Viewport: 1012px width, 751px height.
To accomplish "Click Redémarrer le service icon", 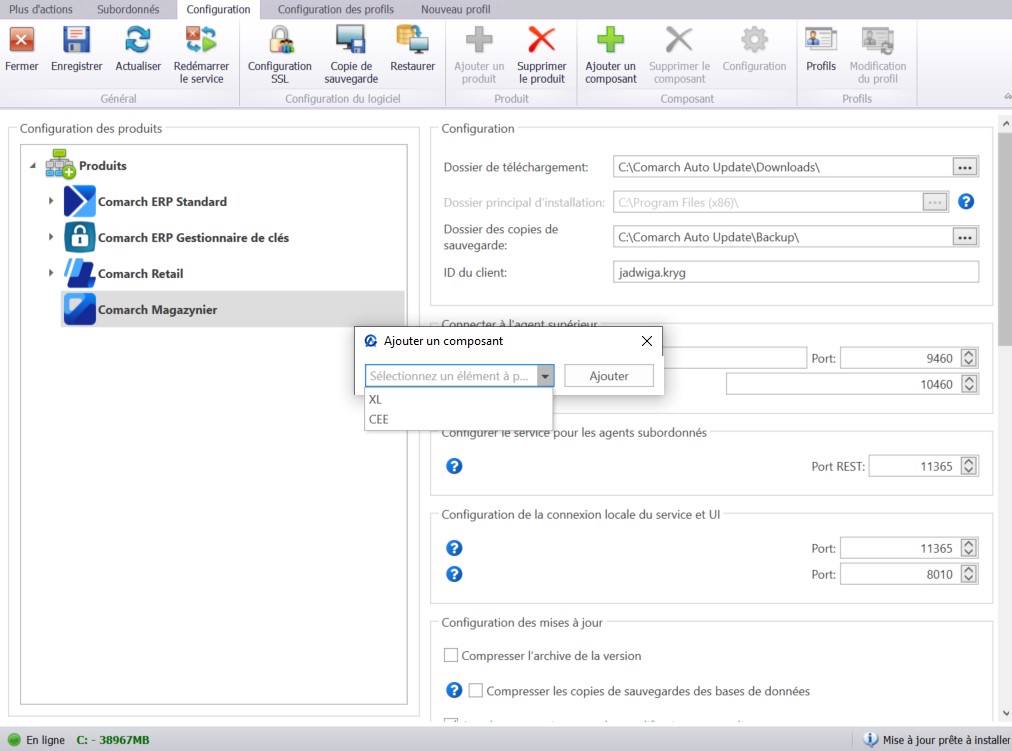I will (x=201, y=40).
